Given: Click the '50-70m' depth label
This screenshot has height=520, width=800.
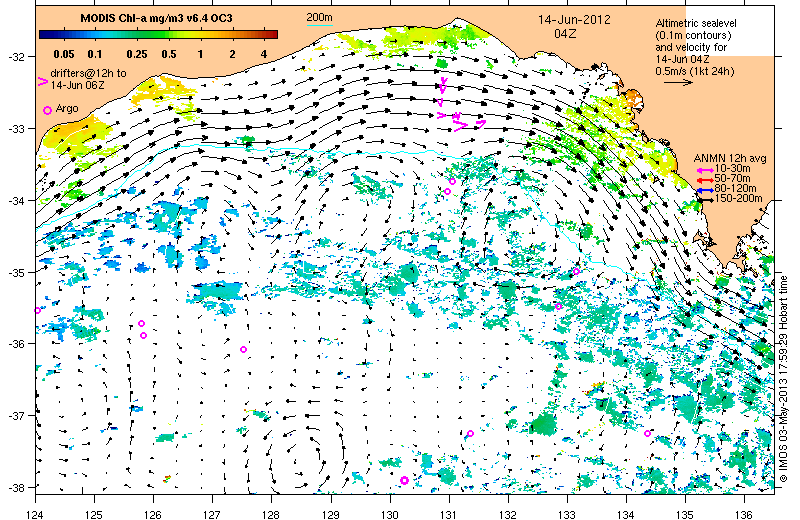Looking at the screenshot, I should tap(732, 179).
